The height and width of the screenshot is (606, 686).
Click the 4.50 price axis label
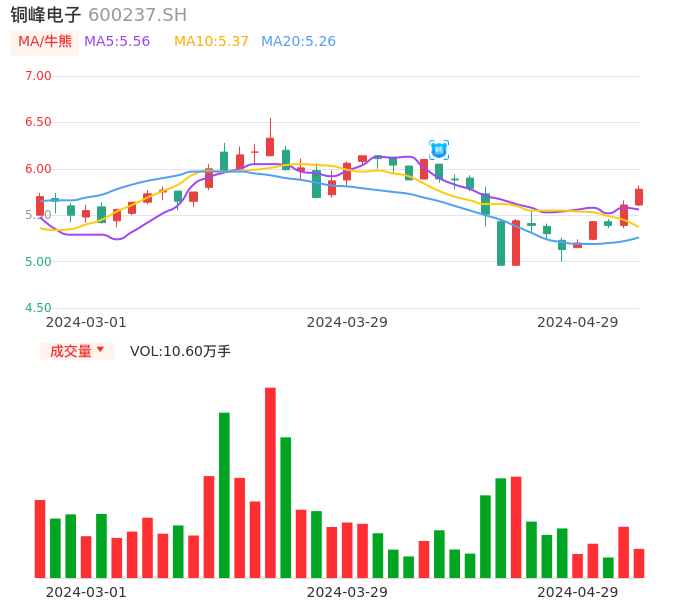[38, 308]
